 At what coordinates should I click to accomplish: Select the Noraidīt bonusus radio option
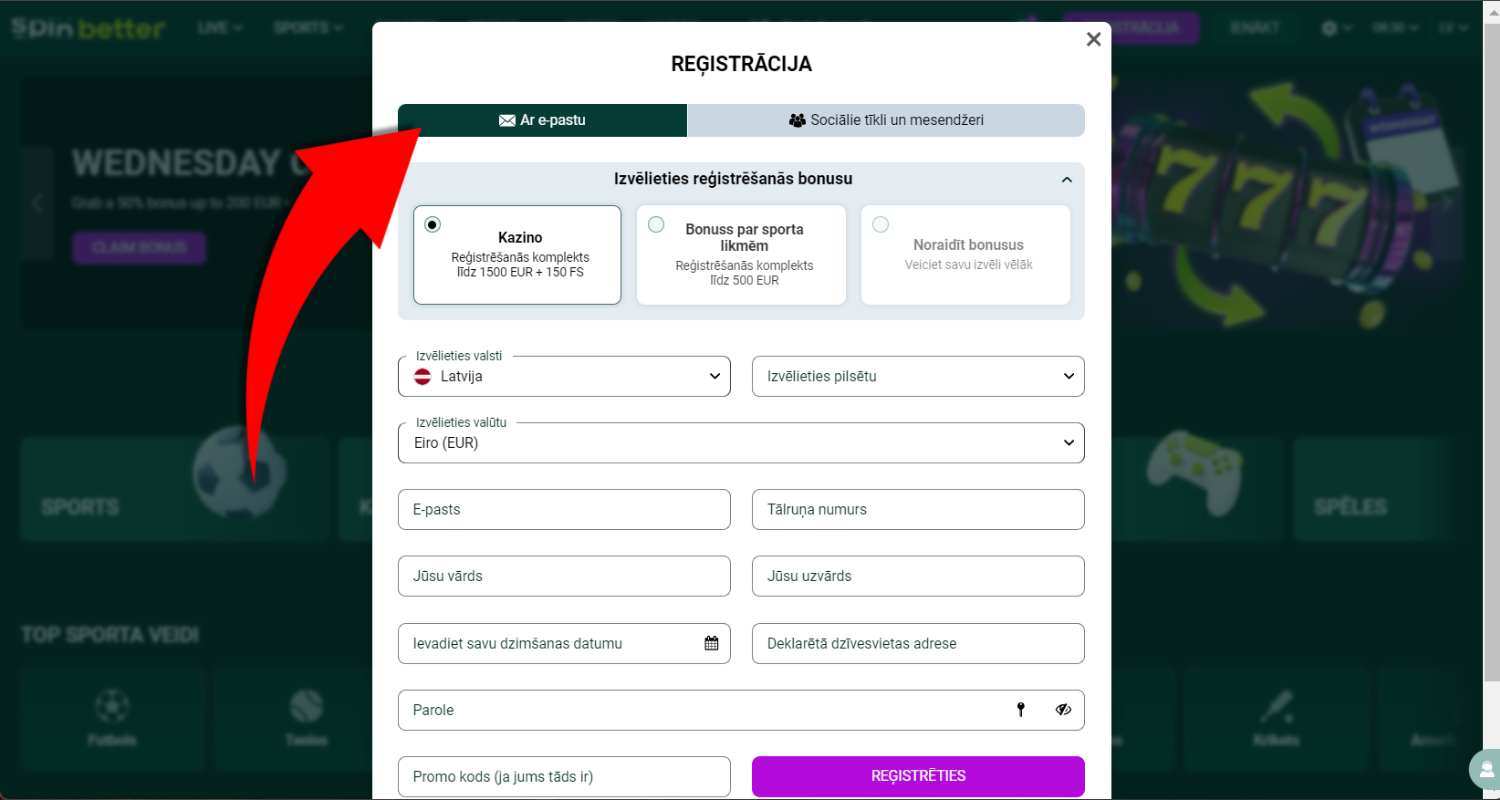pyautogui.click(x=880, y=224)
